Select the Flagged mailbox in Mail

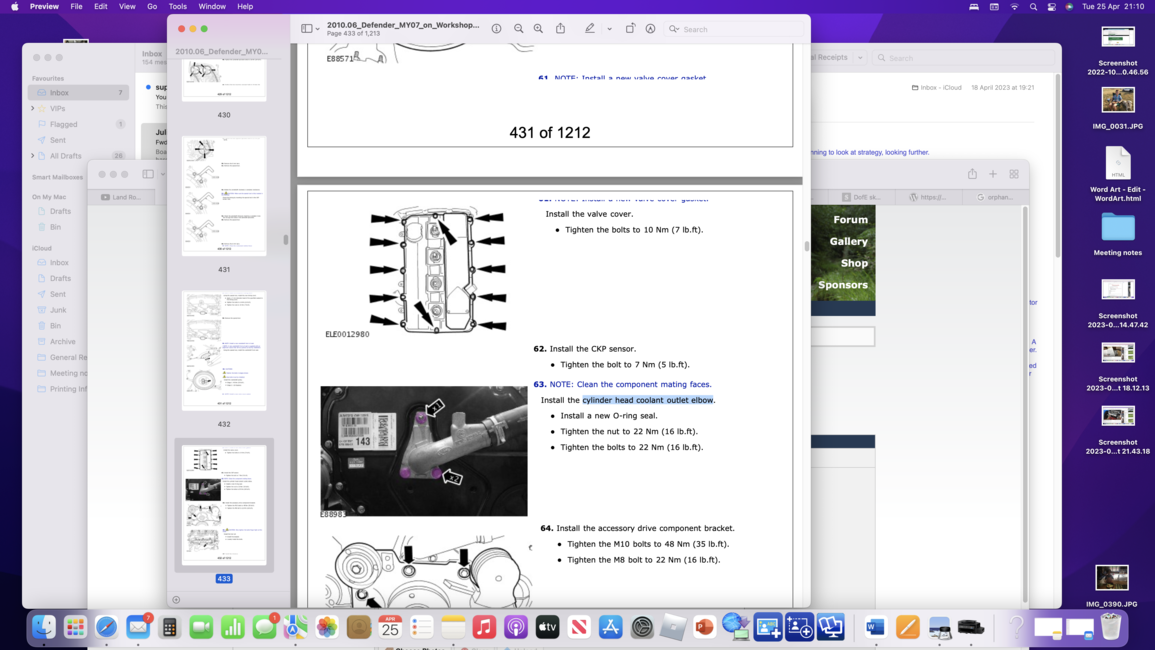[x=78, y=125]
